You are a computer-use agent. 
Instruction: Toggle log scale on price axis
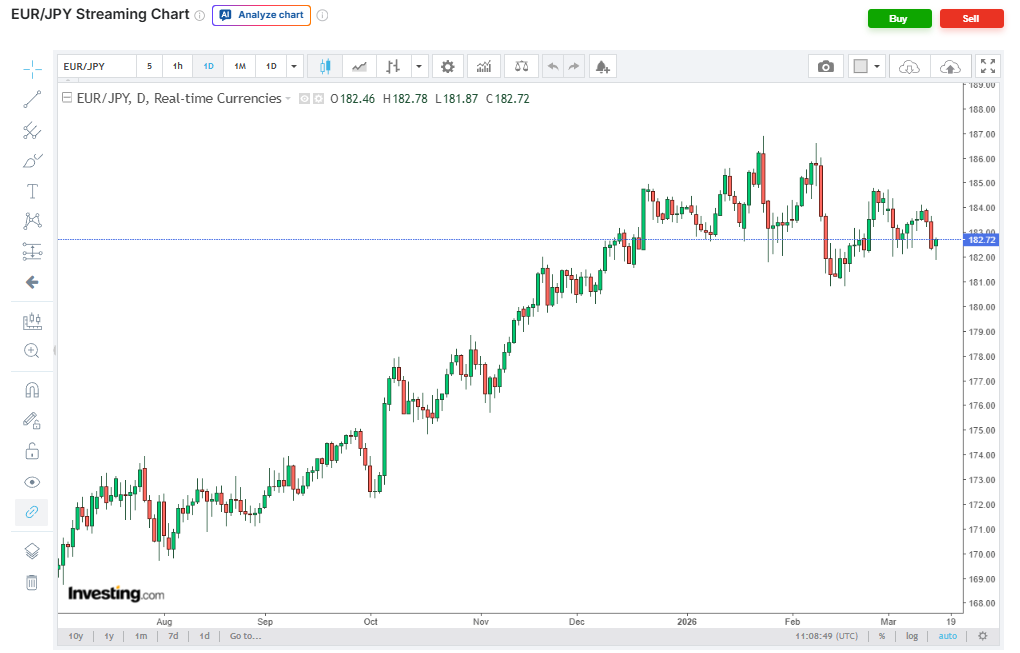tap(911, 636)
